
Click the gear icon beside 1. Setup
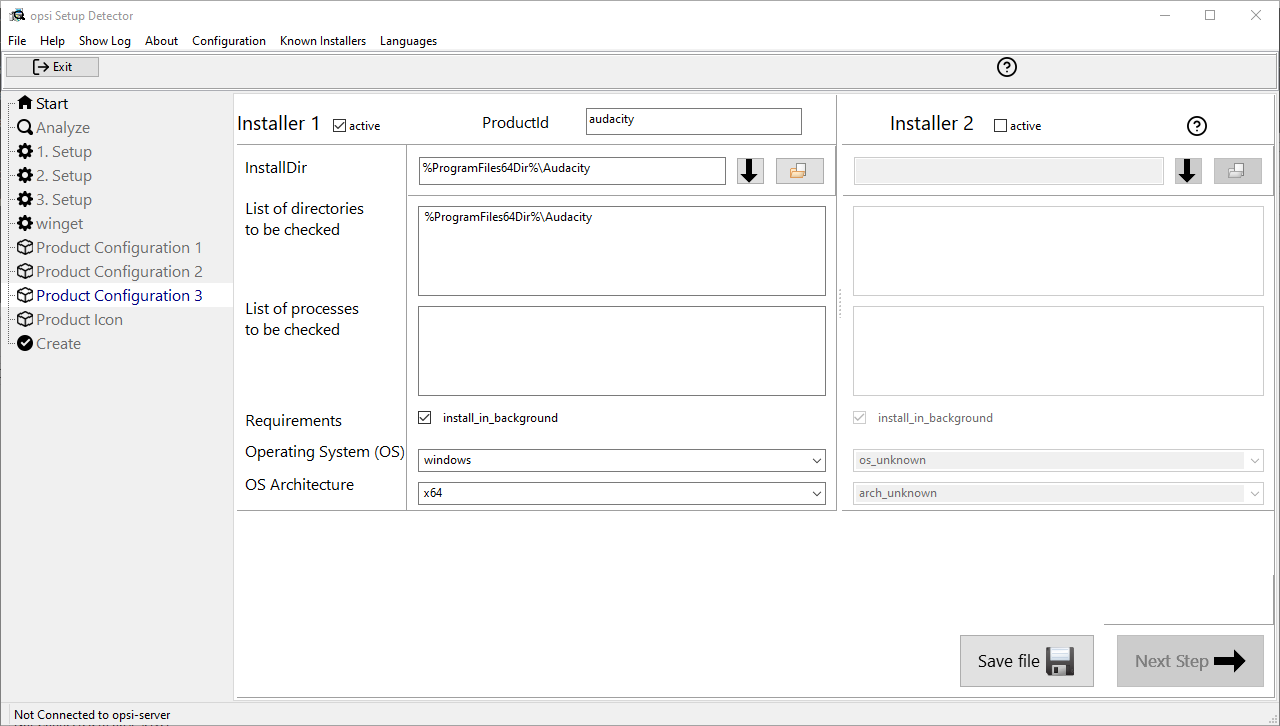point(25,151)
